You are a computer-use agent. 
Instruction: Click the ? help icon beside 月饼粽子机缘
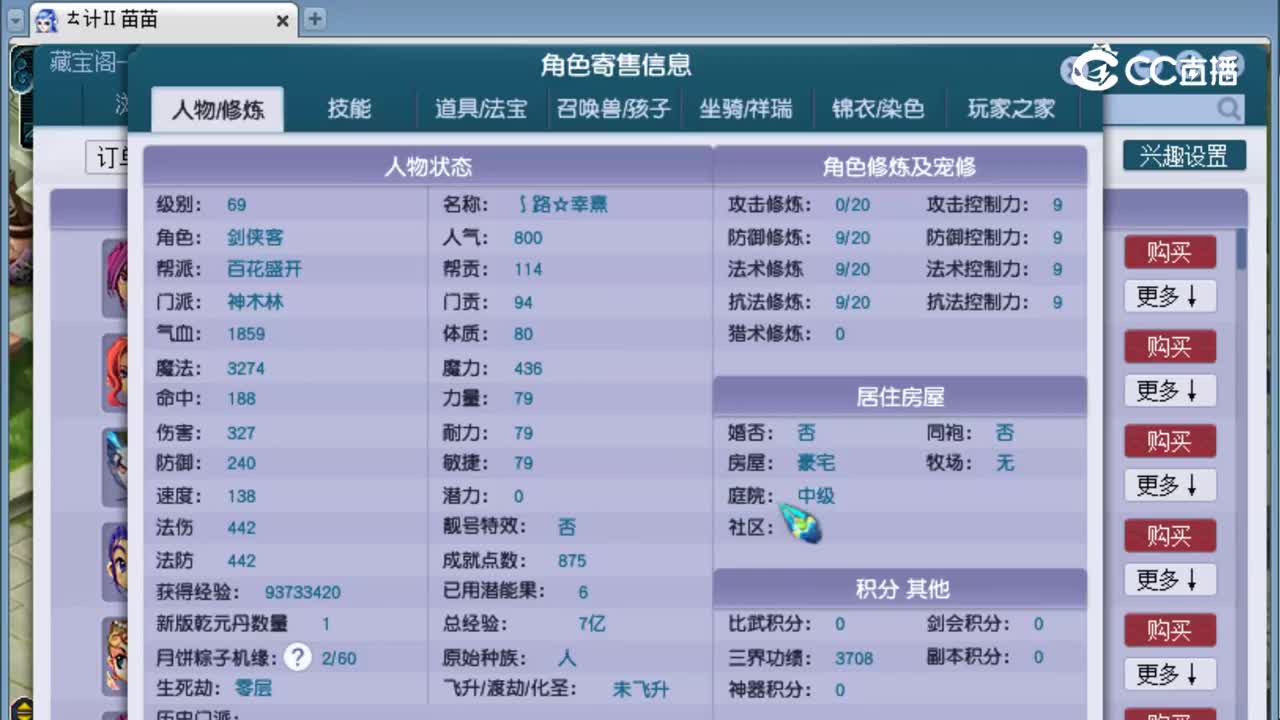(298, 658)
